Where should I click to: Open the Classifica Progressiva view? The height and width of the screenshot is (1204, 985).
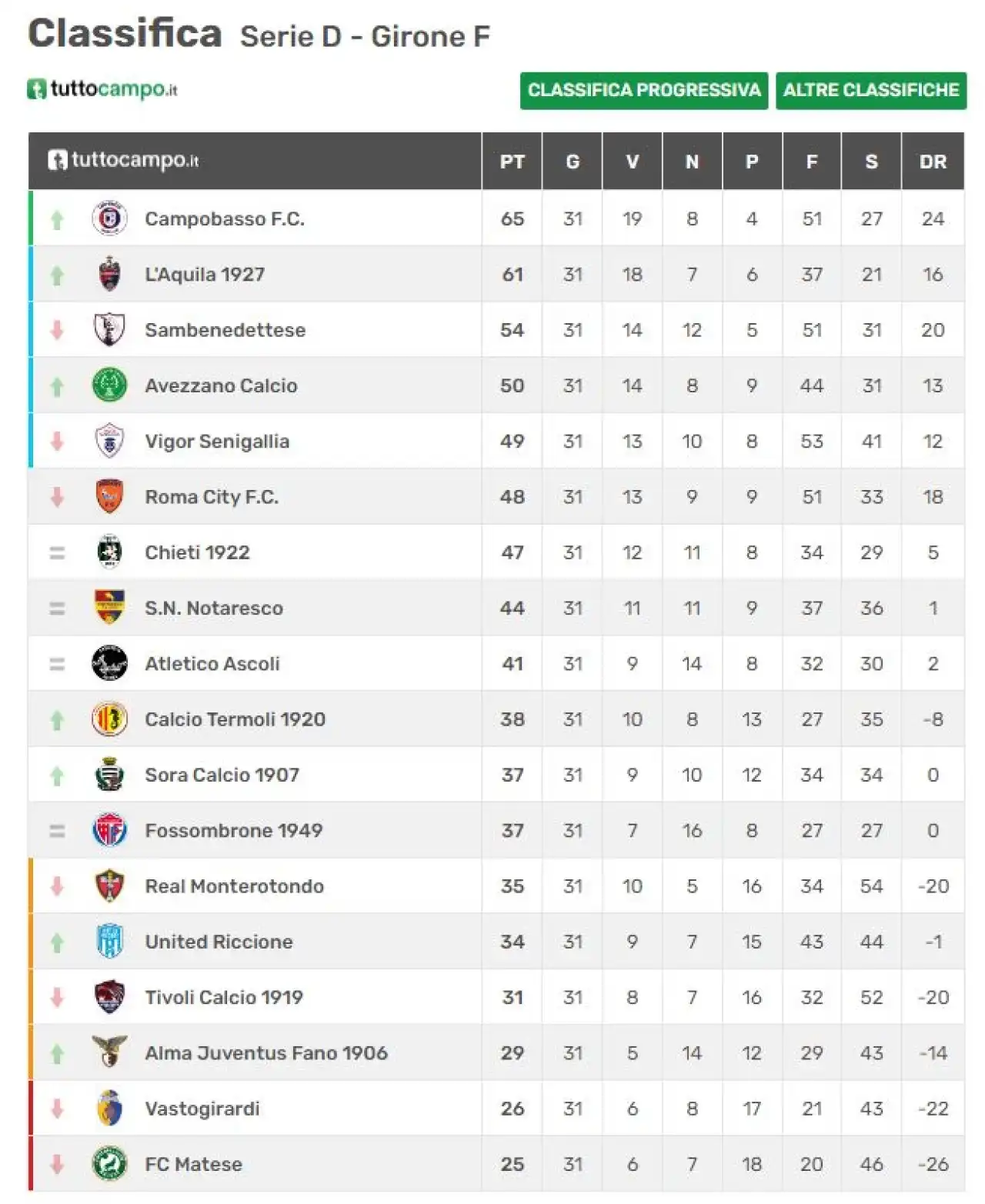tap(644, 91)
